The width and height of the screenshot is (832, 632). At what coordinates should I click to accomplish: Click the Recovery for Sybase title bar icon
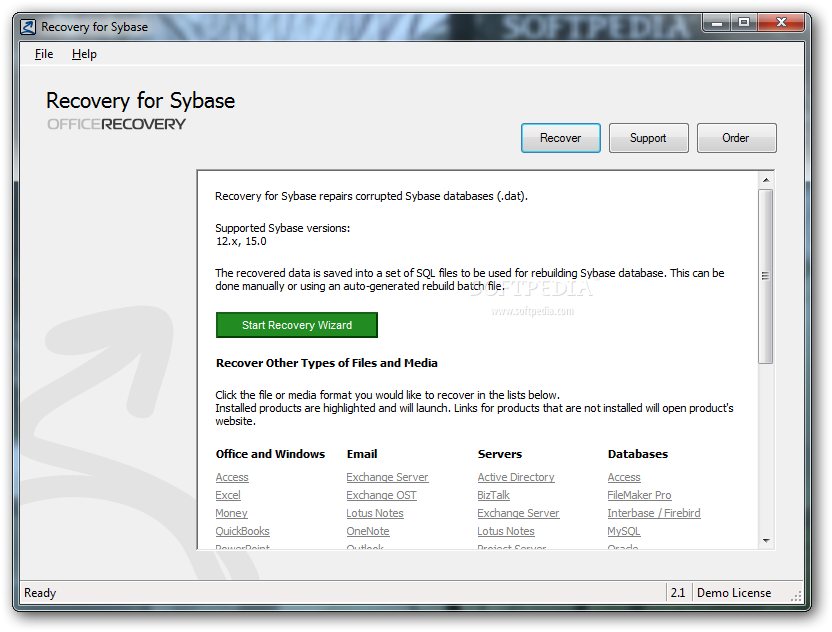click(x=28, y=27)
